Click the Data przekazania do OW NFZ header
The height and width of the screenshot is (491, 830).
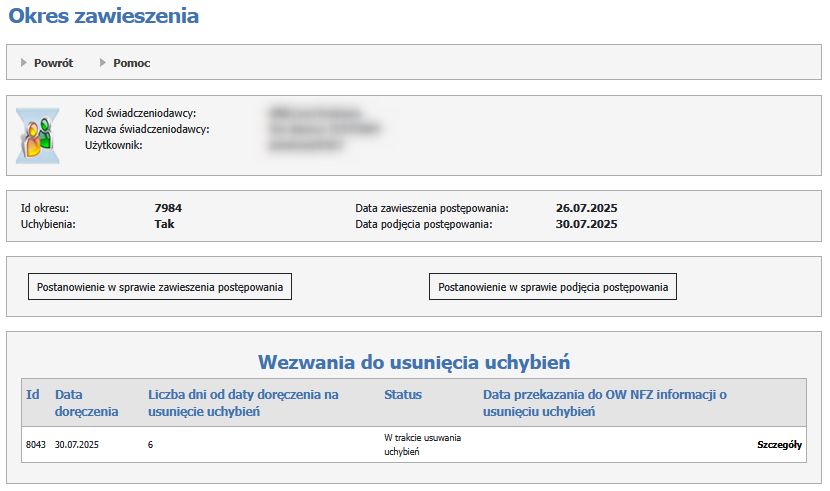[x=604, y=403]
